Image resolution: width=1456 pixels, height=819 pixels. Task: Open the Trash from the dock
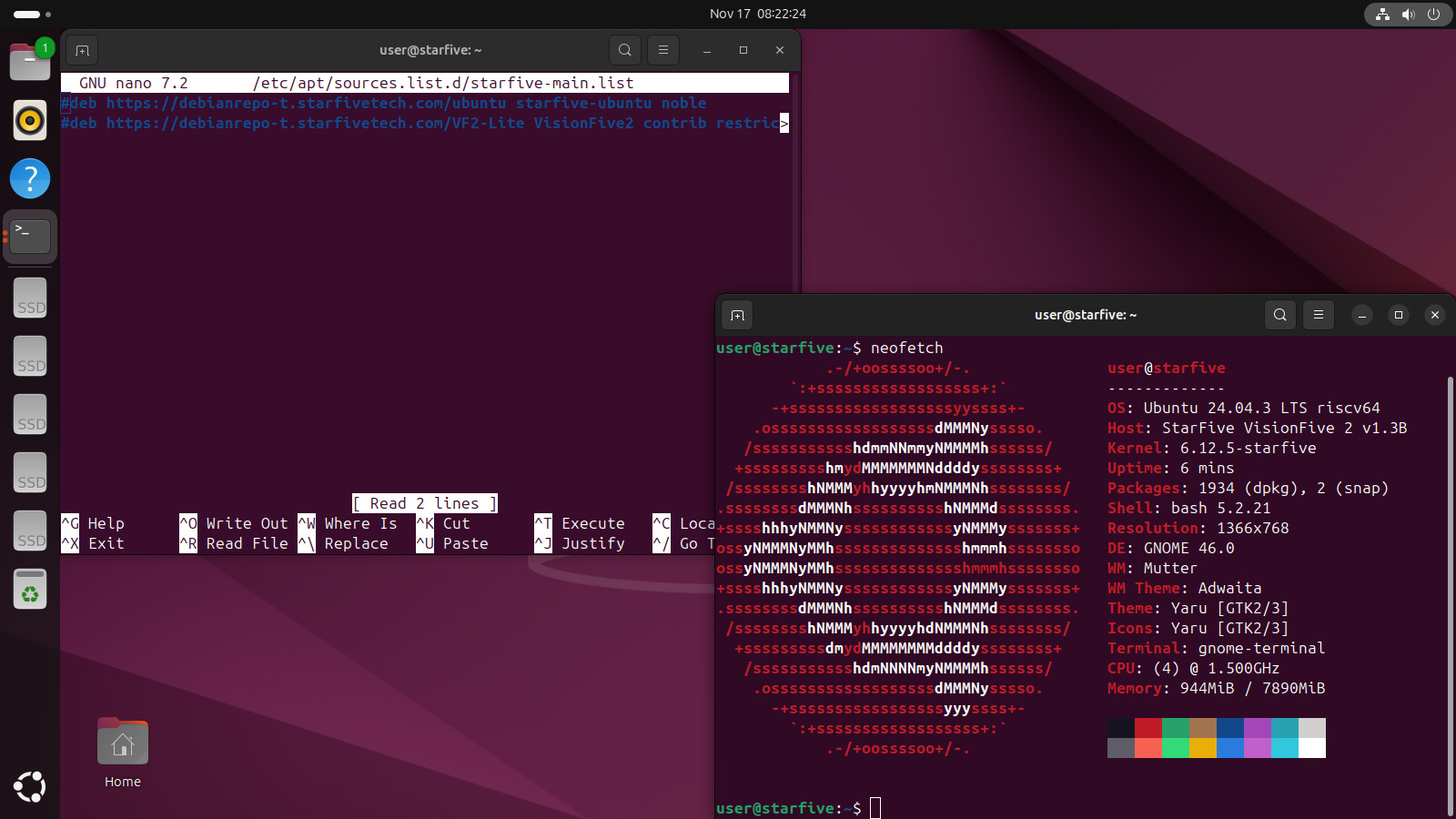[x=30, y=590]
